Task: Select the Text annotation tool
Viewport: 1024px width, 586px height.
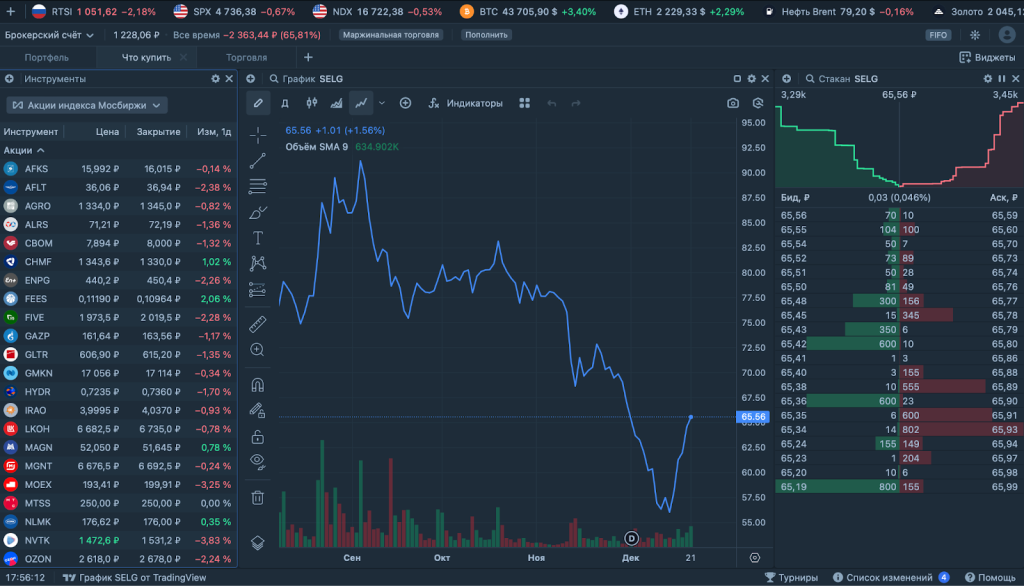Action: (x=258, y=238)
